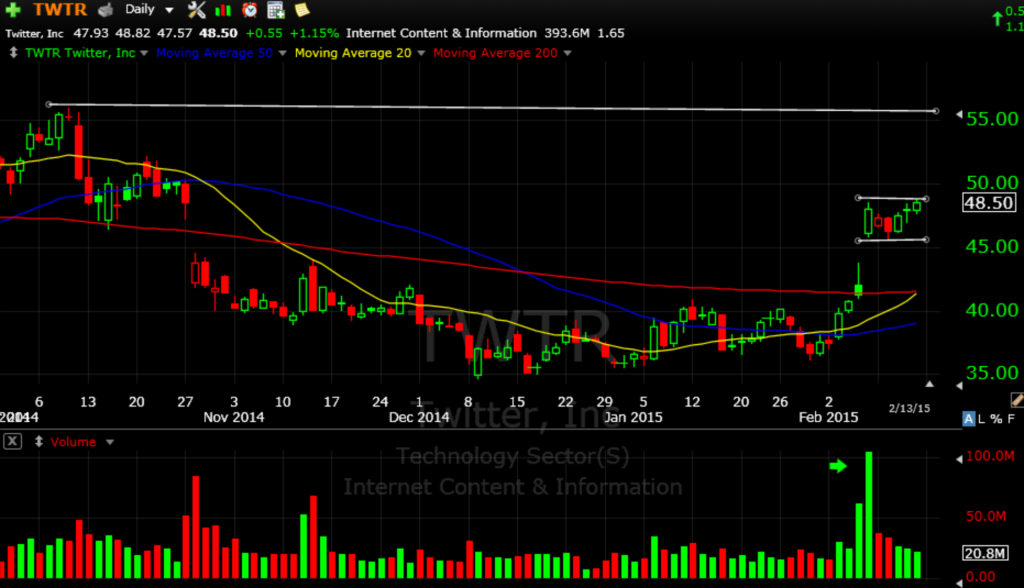Click the red Volume indicator label

tap(73, 442)
